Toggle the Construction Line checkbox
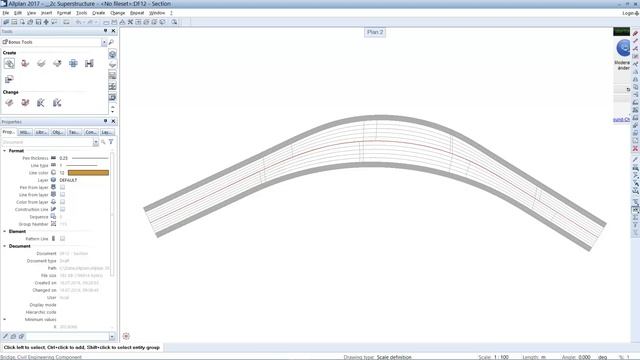This screenshot has width=640, height=360. click(62, 209)
